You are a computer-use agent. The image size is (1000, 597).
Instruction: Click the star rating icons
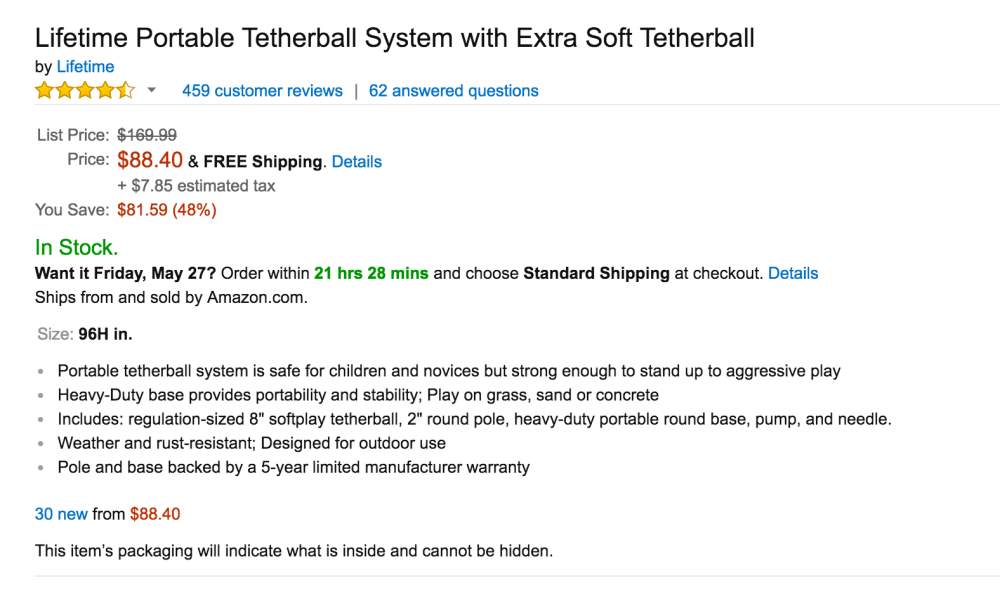pos(84,91)
